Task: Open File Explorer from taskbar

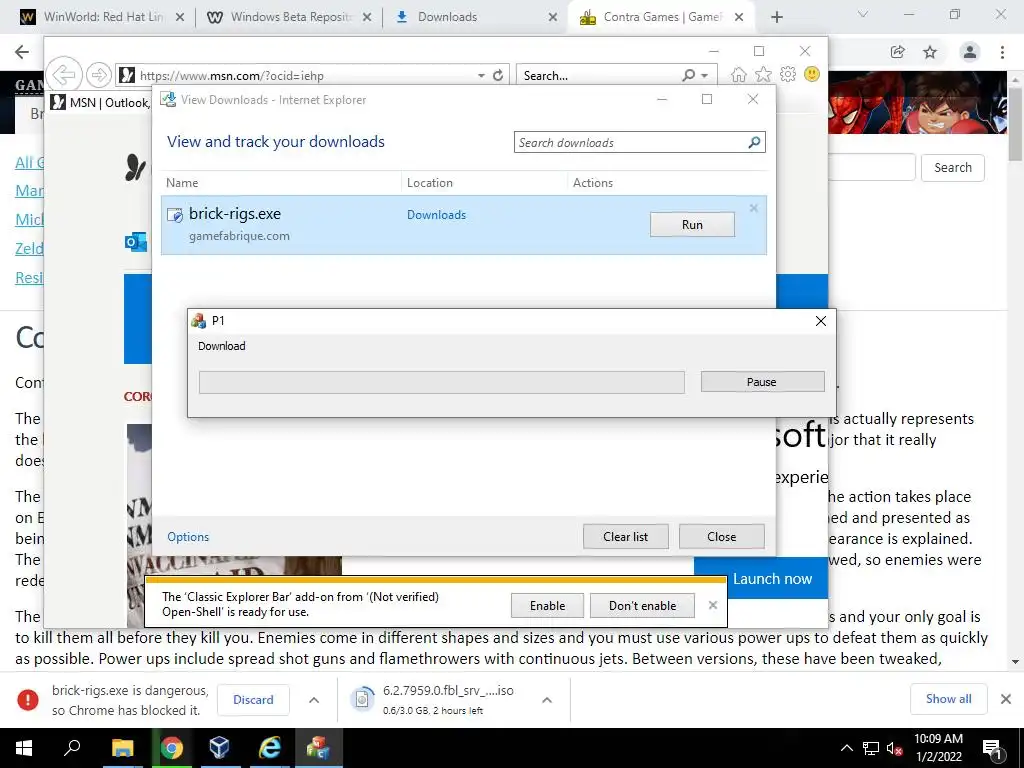Action: [122, 748]
